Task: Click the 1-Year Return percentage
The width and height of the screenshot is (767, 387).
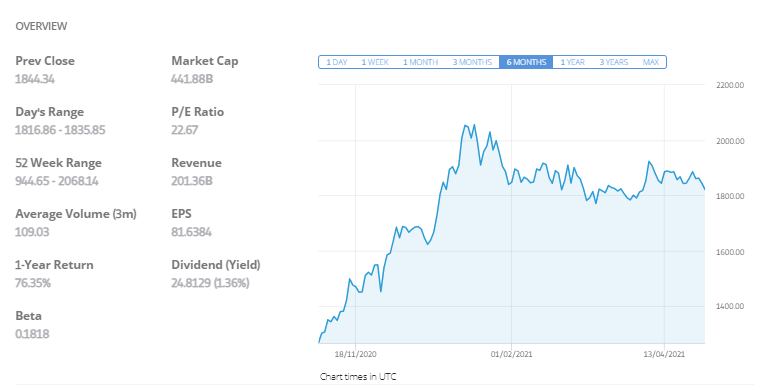Action: pos(33,283)
